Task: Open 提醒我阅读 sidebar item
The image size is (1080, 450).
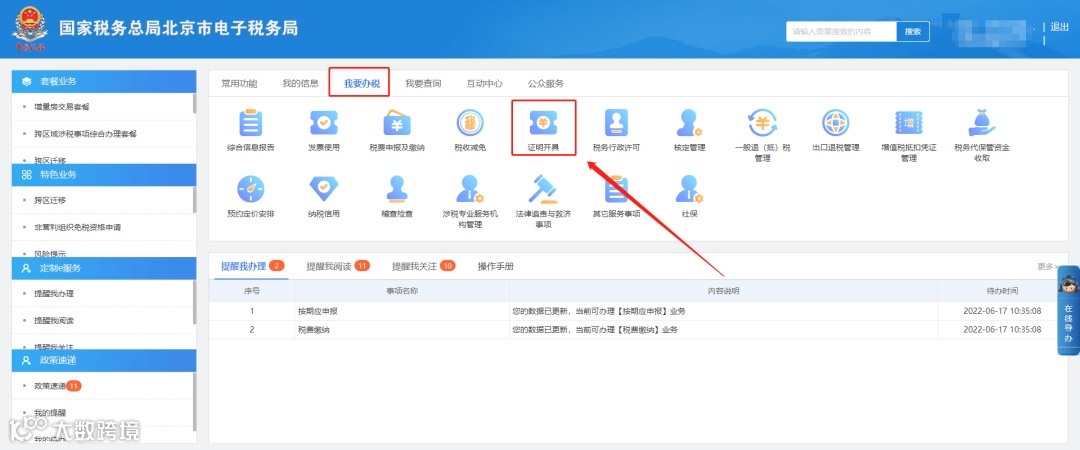Action: click(x=54, y=320)
